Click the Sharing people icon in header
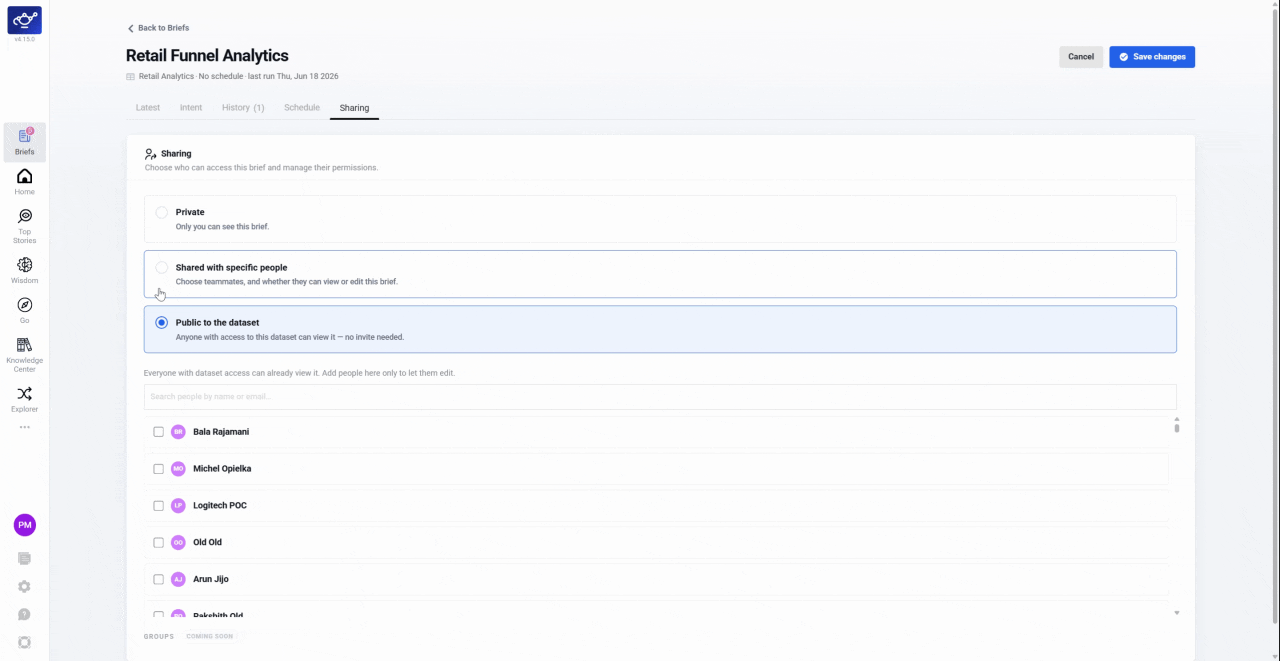The image size is (1280, 661). point(150,154)
